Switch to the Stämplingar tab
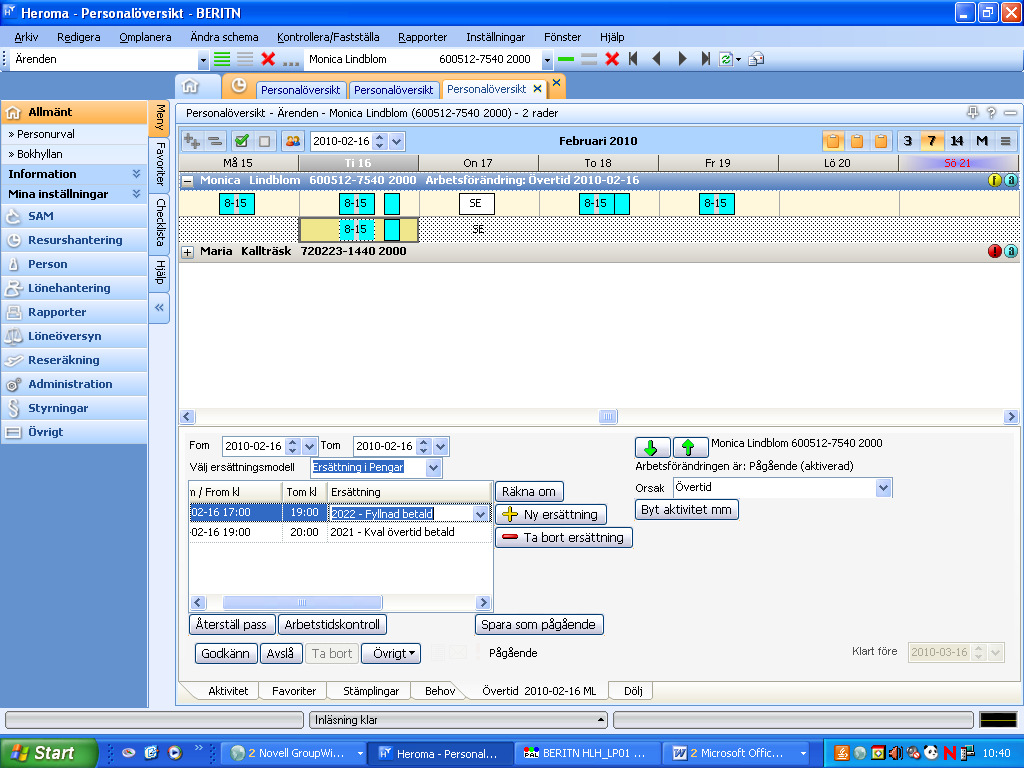The image size is (1024, 768). (x=371, y=691)
